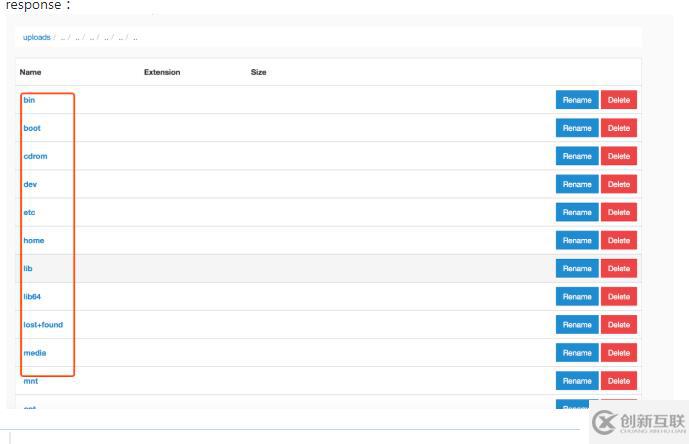Screen dimensions: 689x444
Task: Open the mnt folder
Action: pyautogui.click(x=30, y=381)
